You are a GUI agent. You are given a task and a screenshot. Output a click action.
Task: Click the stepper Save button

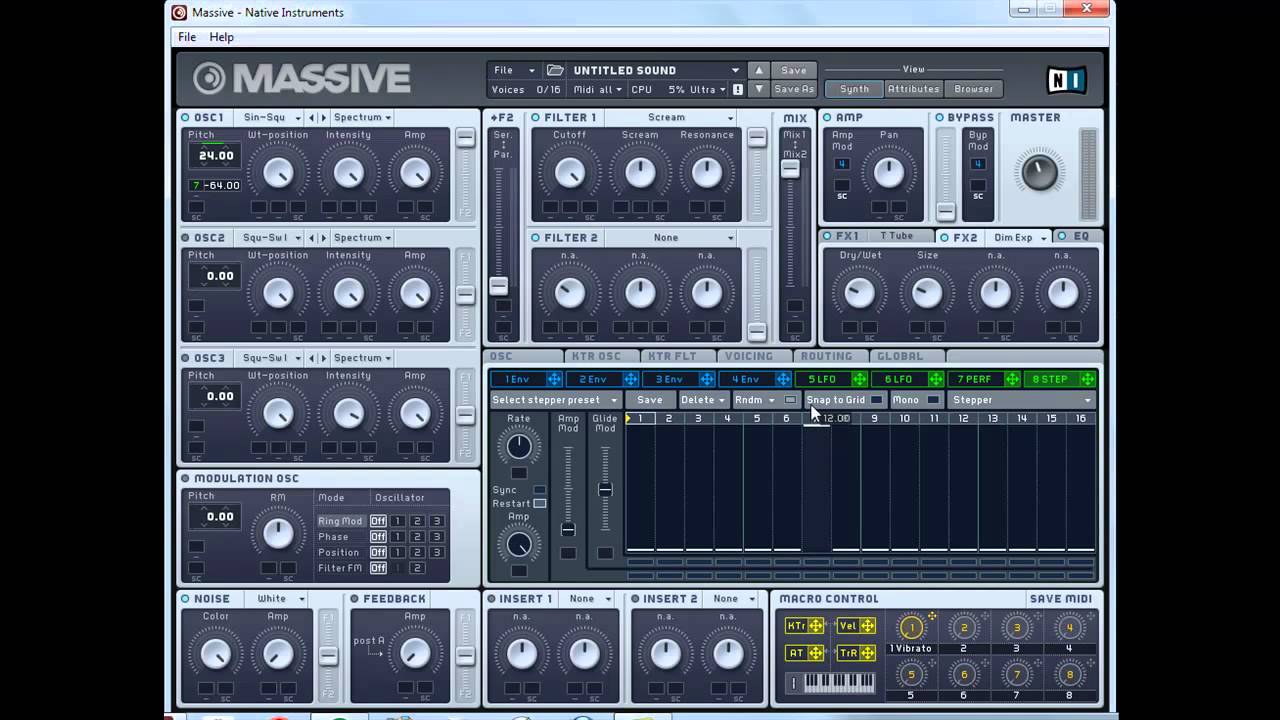[x=650, y=400]
